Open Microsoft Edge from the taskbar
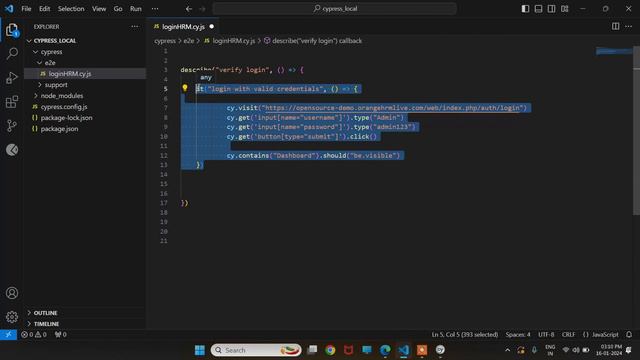The image size is (640, 360). point(385,350)
